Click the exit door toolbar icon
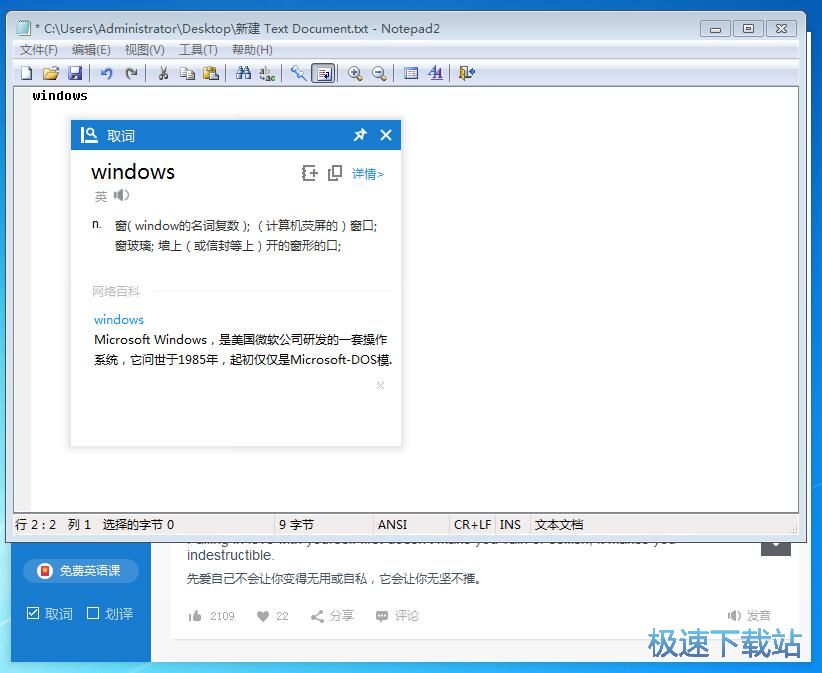 coord(467,73)
